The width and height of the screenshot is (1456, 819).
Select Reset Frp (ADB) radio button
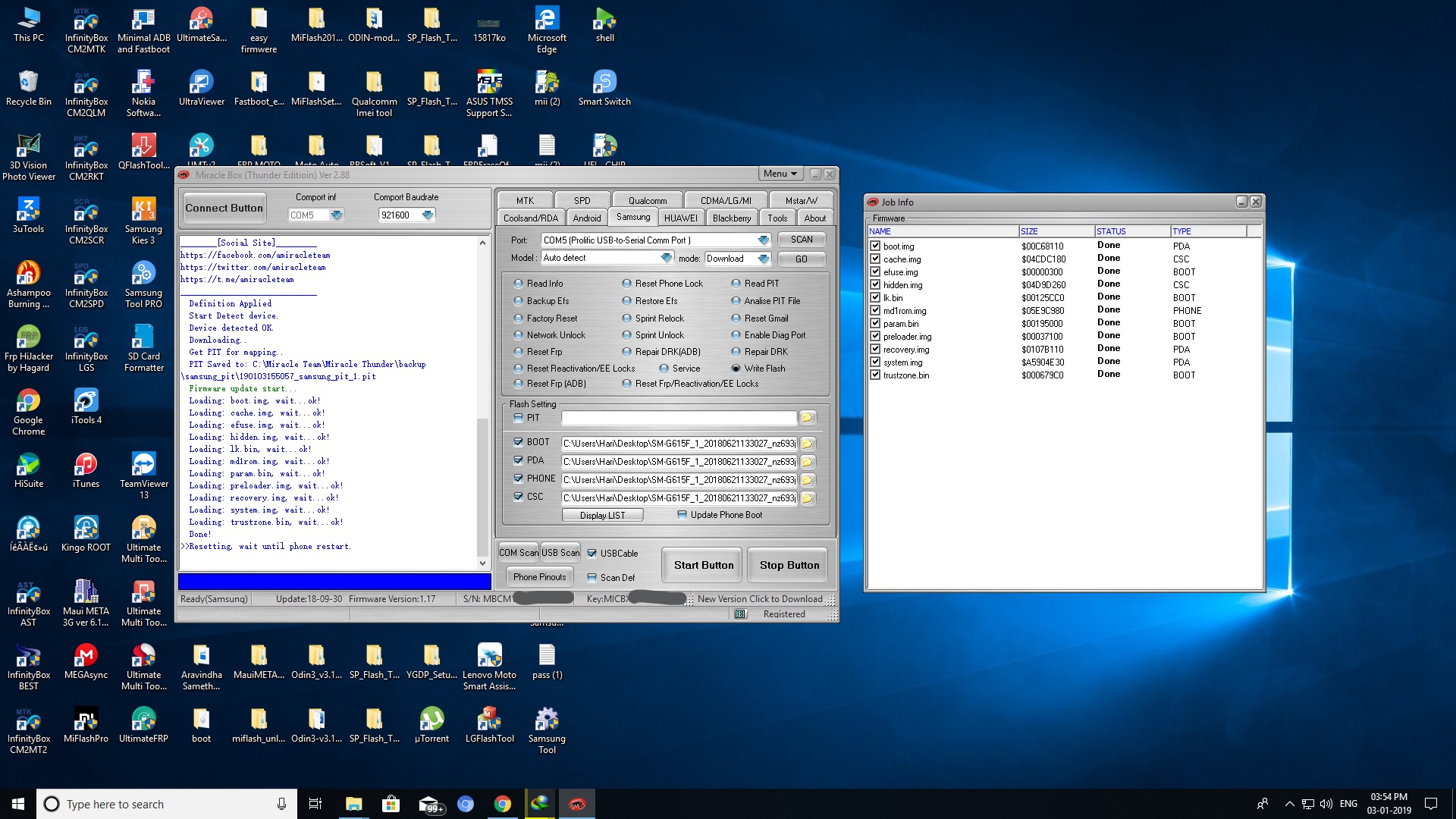[519, 384]
